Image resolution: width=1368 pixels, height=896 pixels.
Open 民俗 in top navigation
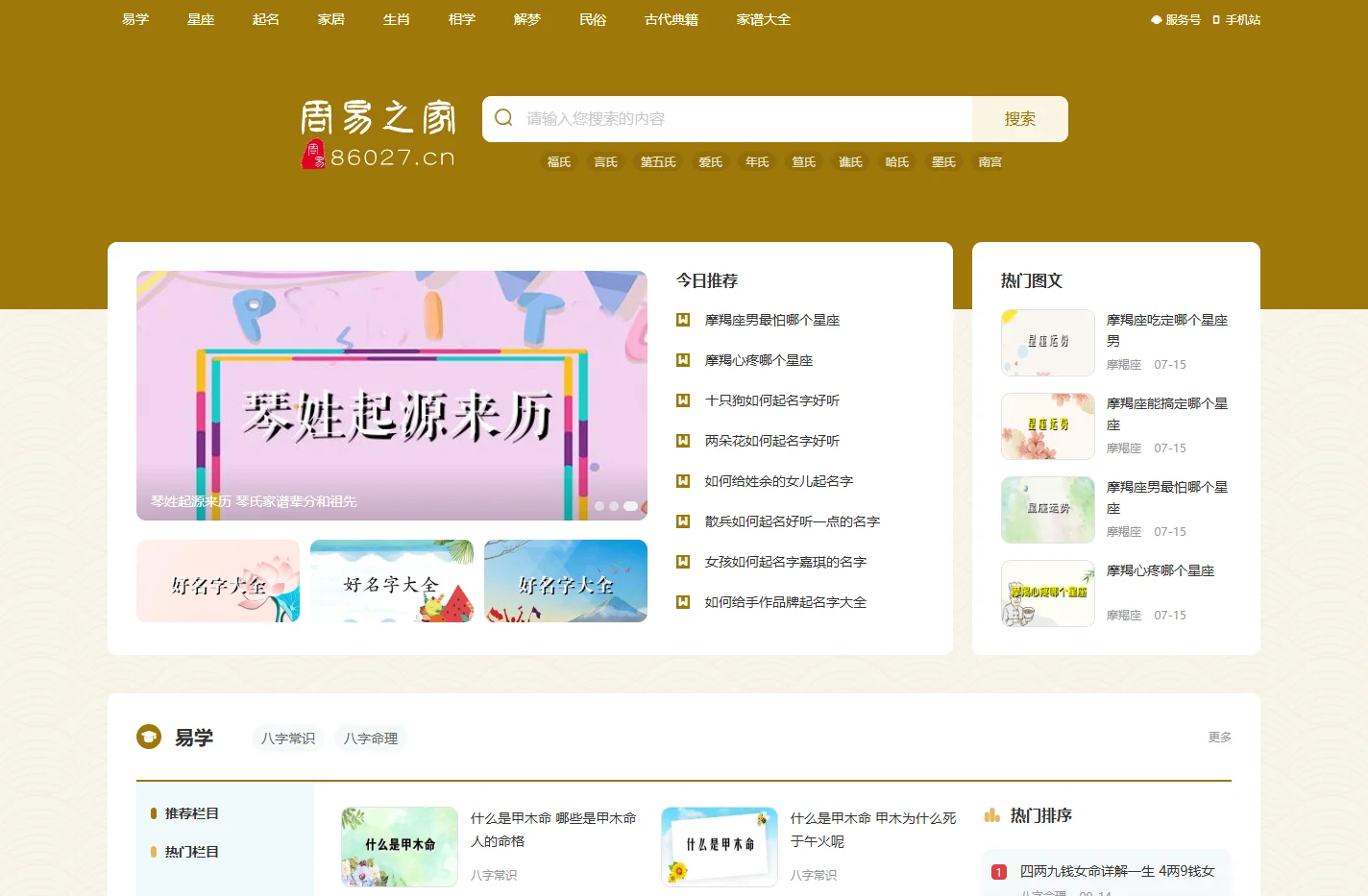[593, 19]
